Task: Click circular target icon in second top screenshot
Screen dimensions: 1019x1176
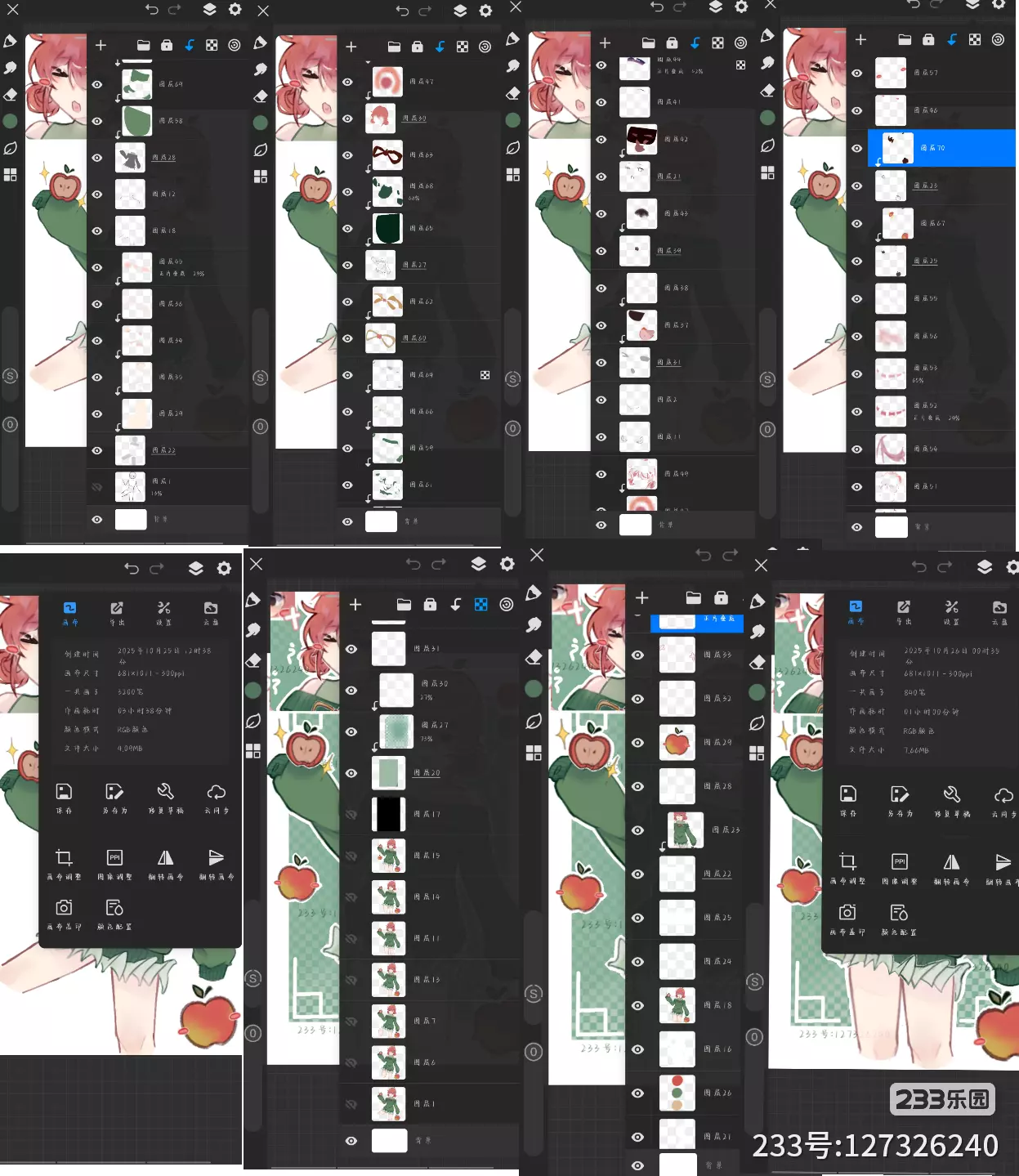Action: [x=485, y=47]
